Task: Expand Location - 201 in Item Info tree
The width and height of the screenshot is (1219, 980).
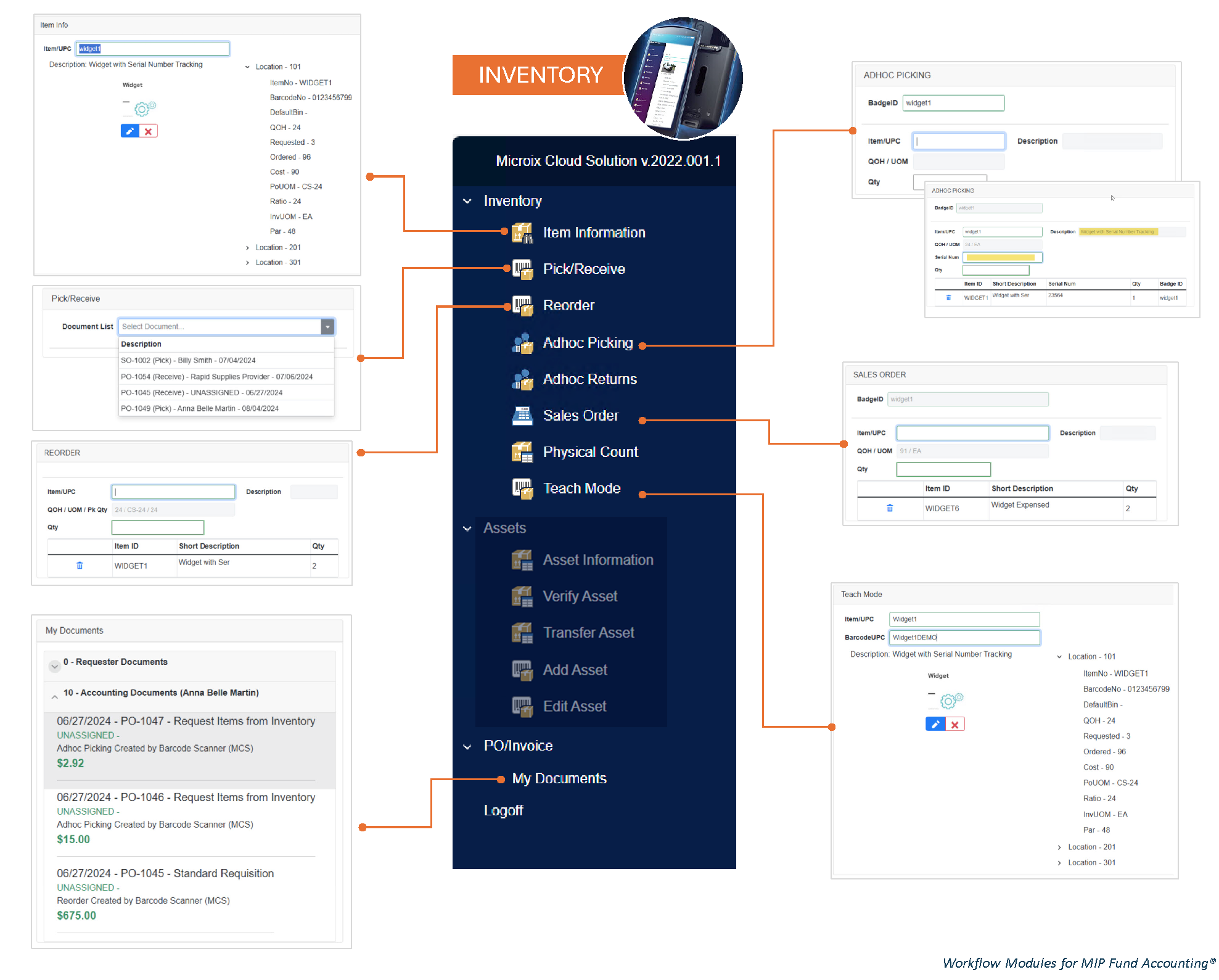Action: [x=248, y=247]
